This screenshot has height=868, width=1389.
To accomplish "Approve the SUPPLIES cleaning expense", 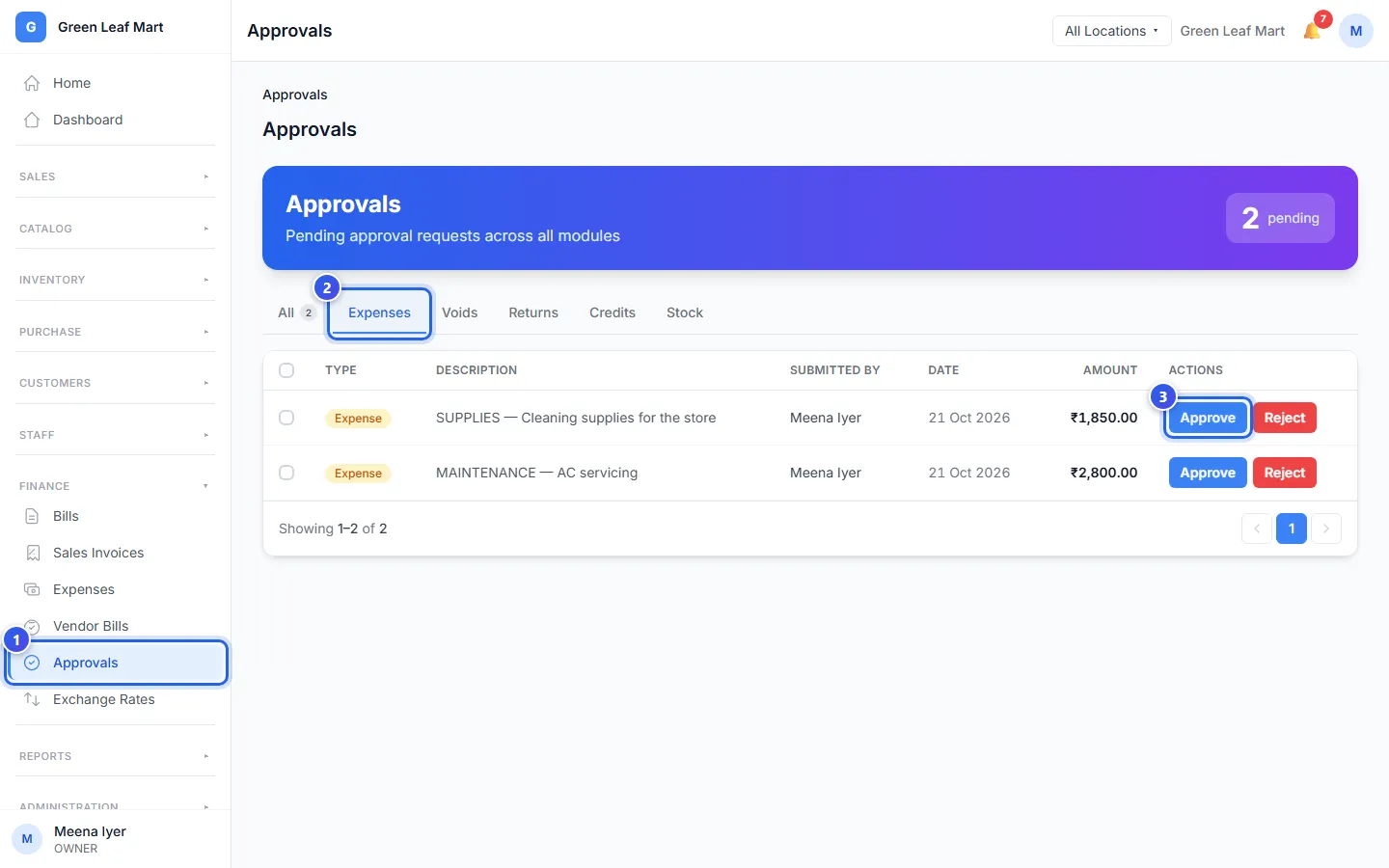I will click(1208, 418).
